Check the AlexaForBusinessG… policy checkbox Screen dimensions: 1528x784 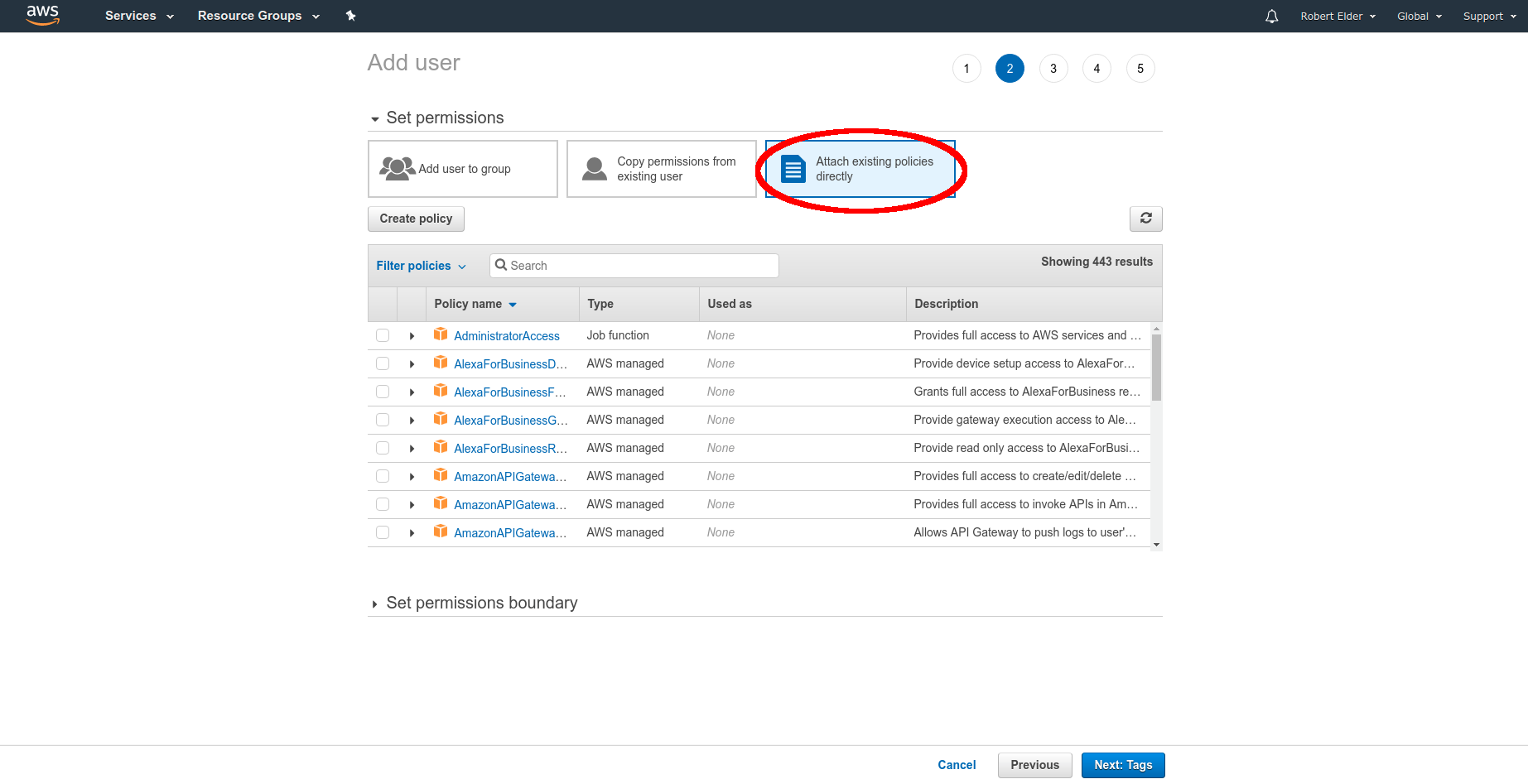click(x=383, y=420)
